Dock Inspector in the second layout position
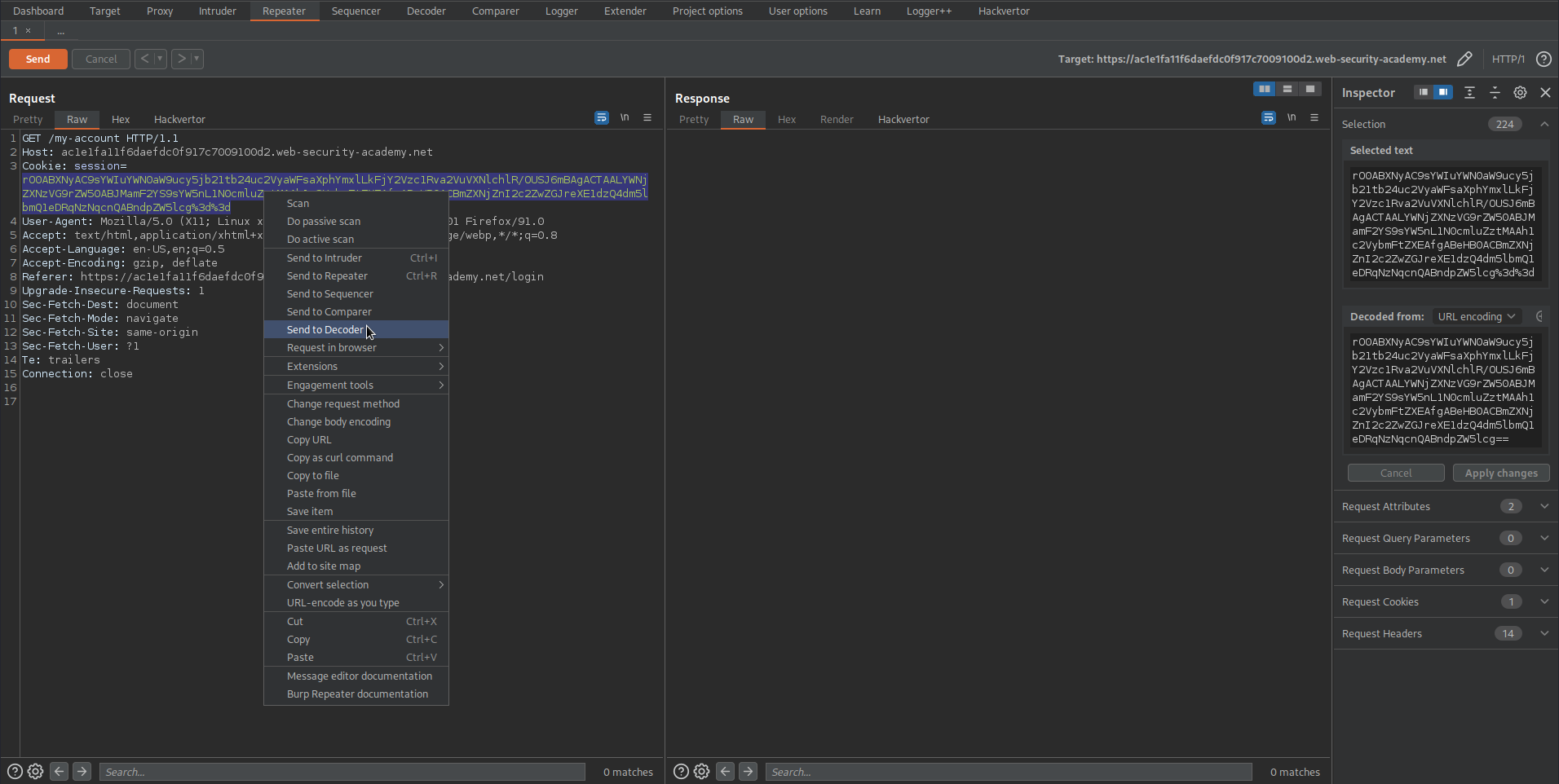 coord(1443,92)
